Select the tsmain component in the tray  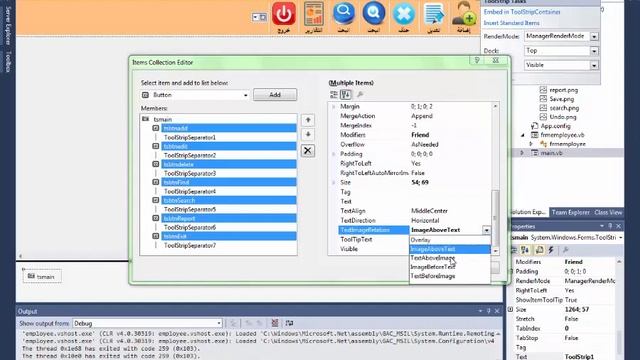click(42, 277)
